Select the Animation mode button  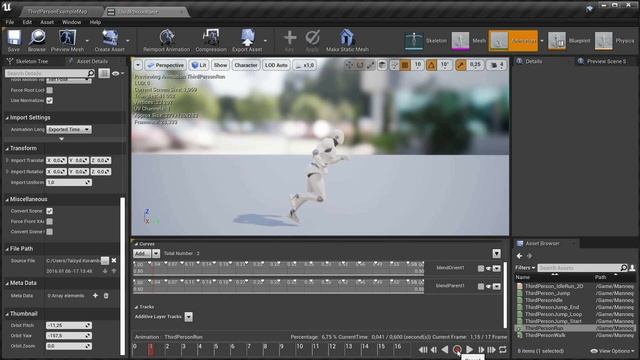tap(513, 41)
